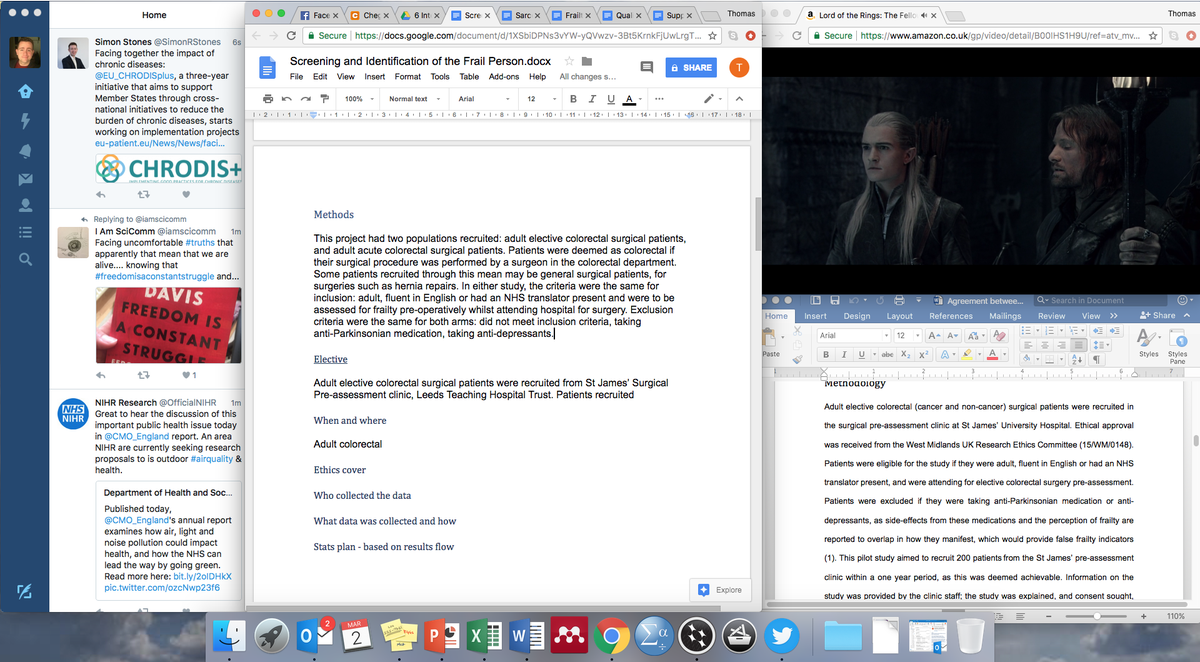Open the font size 12 dropdown in Docs
The height and width of the screenshot is (662, 1200).
point(541,99)
